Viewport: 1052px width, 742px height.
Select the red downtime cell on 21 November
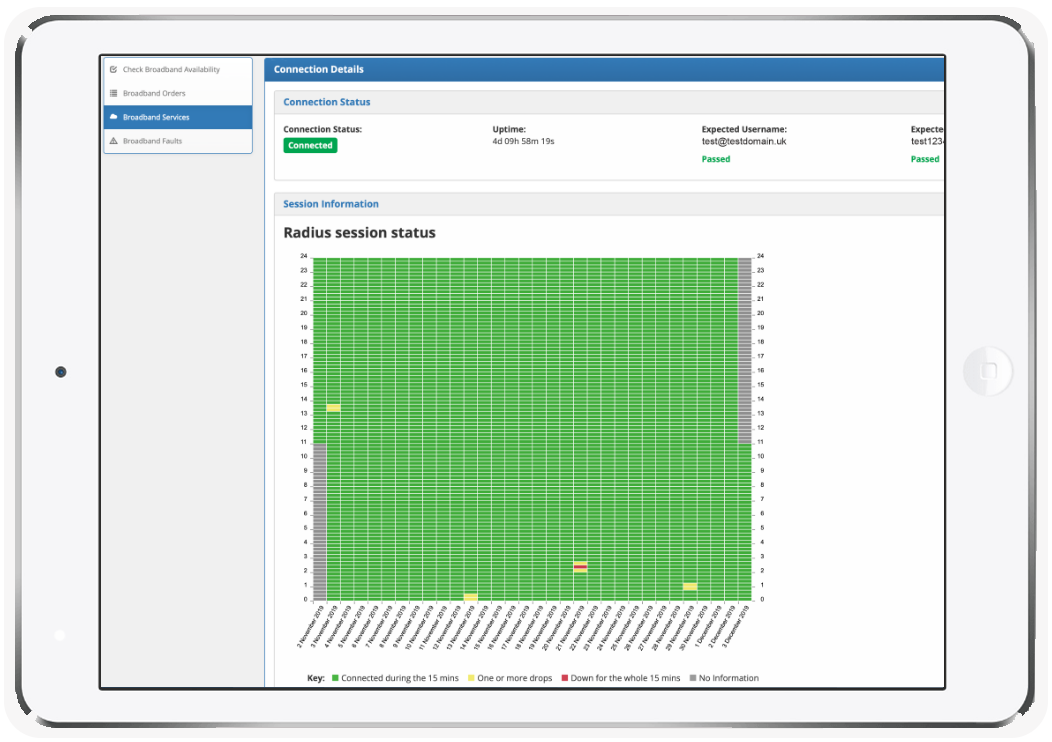pyautogui.click(x=580, y=567)
